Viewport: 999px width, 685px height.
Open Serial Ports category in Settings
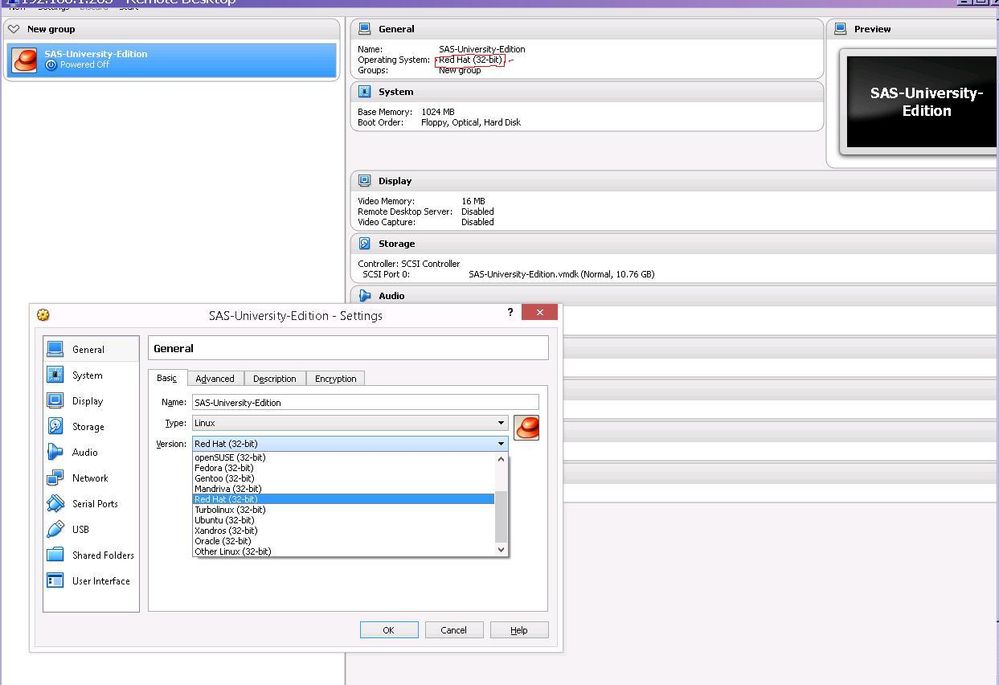click(91, 503)
